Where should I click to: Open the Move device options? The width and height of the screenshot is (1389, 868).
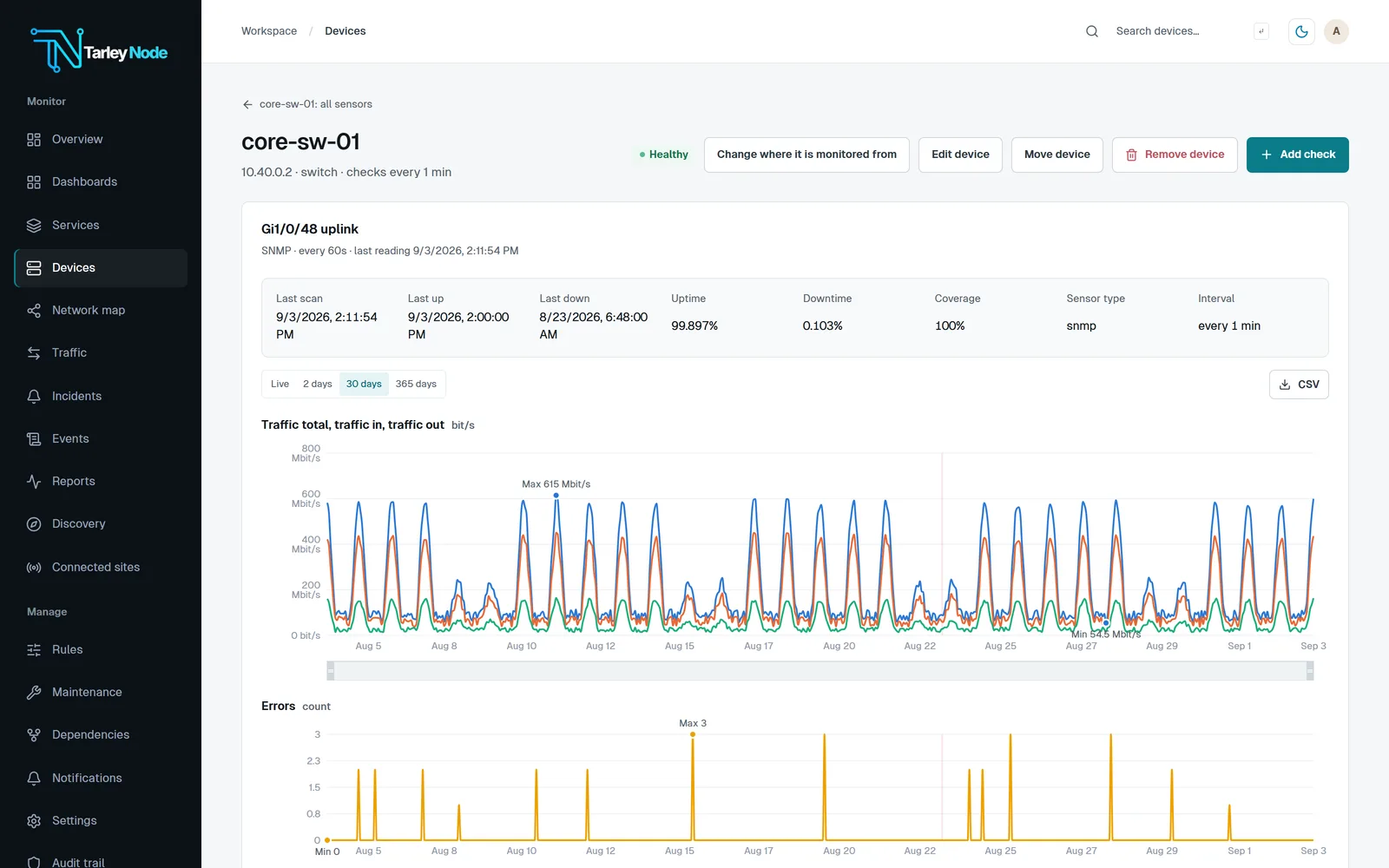click(x=1057, y=155)
